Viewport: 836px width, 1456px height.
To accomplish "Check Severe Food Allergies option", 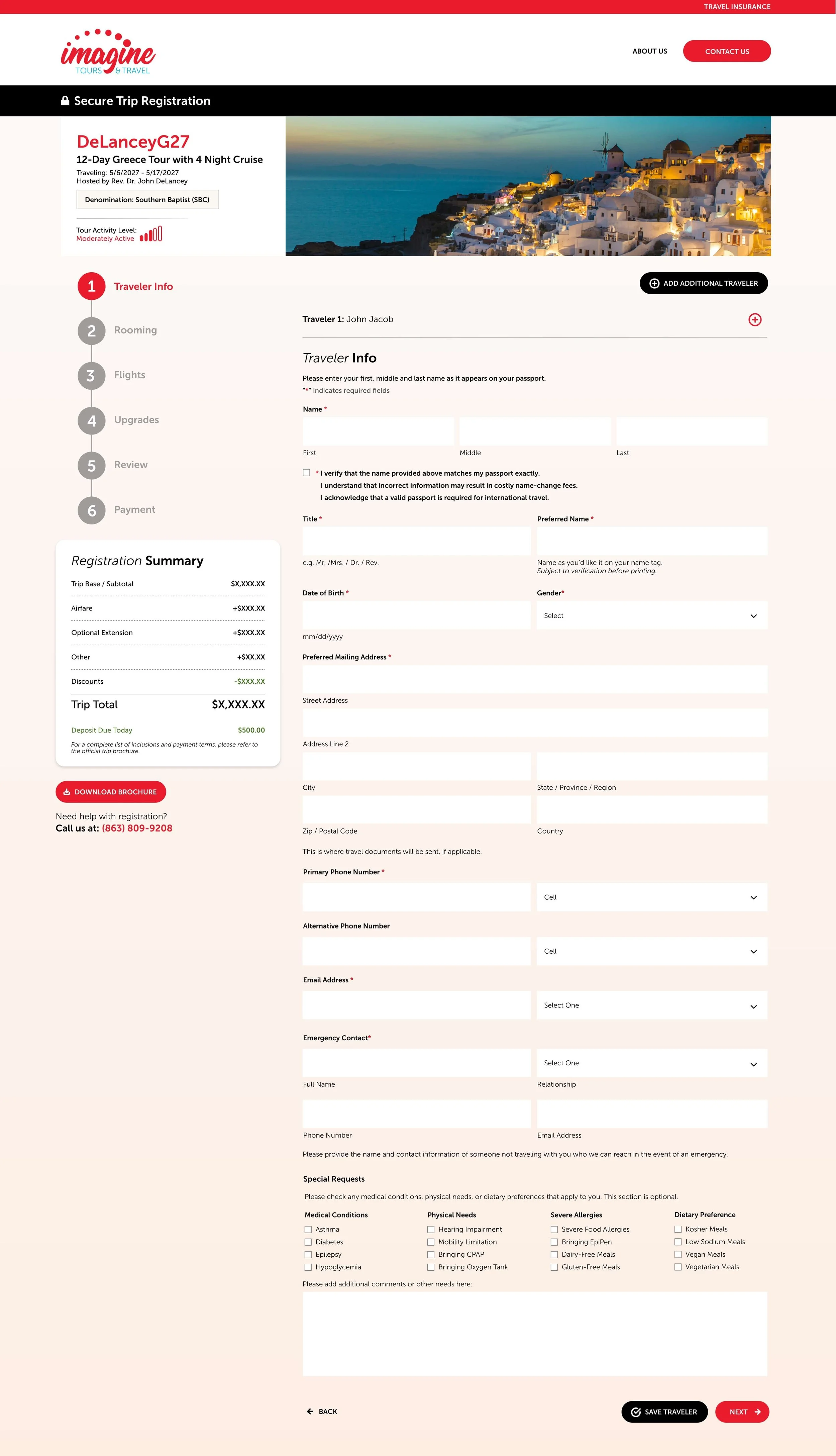I will click(554, 1229).
